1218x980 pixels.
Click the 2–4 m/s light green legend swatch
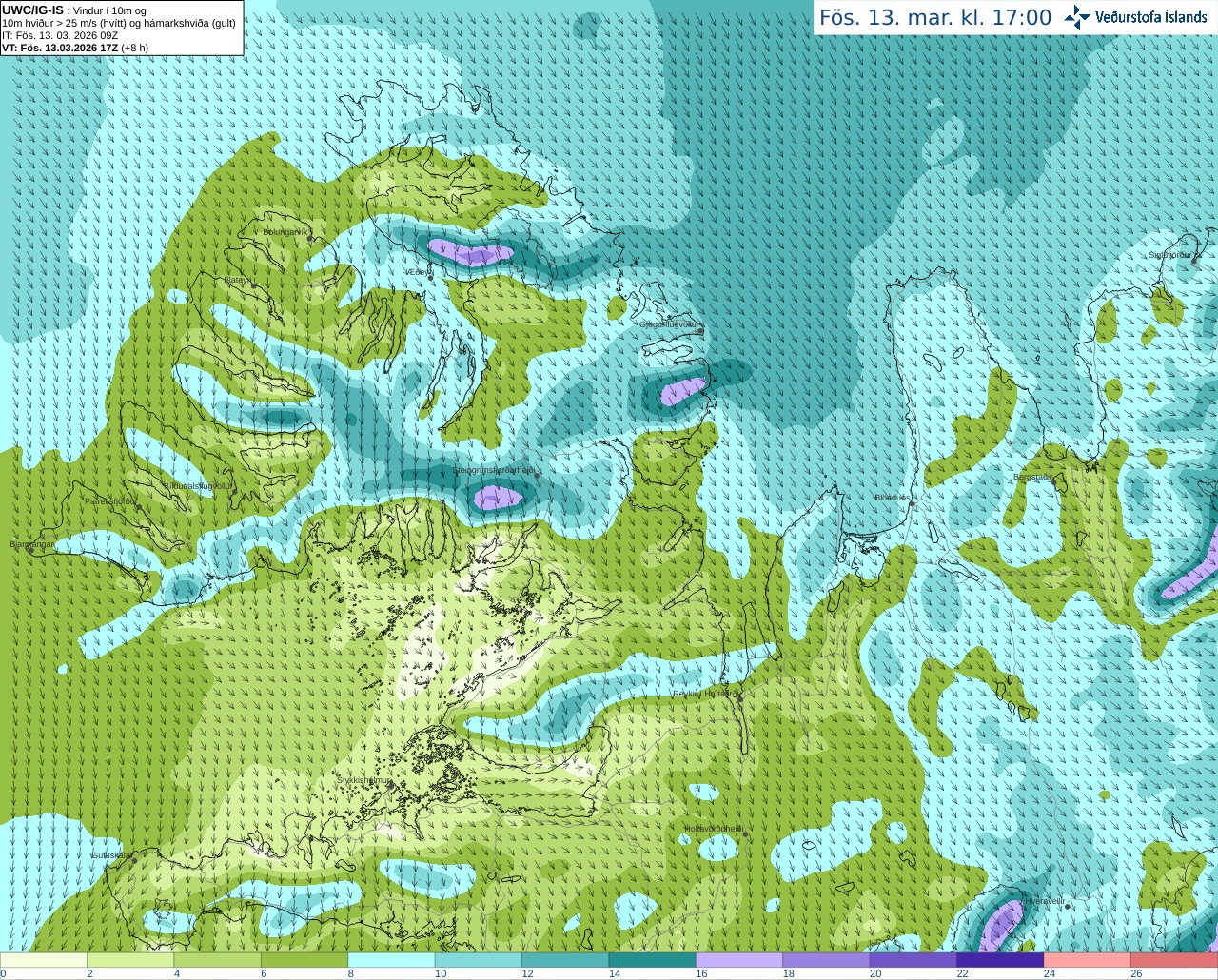[x=130, y=960]
